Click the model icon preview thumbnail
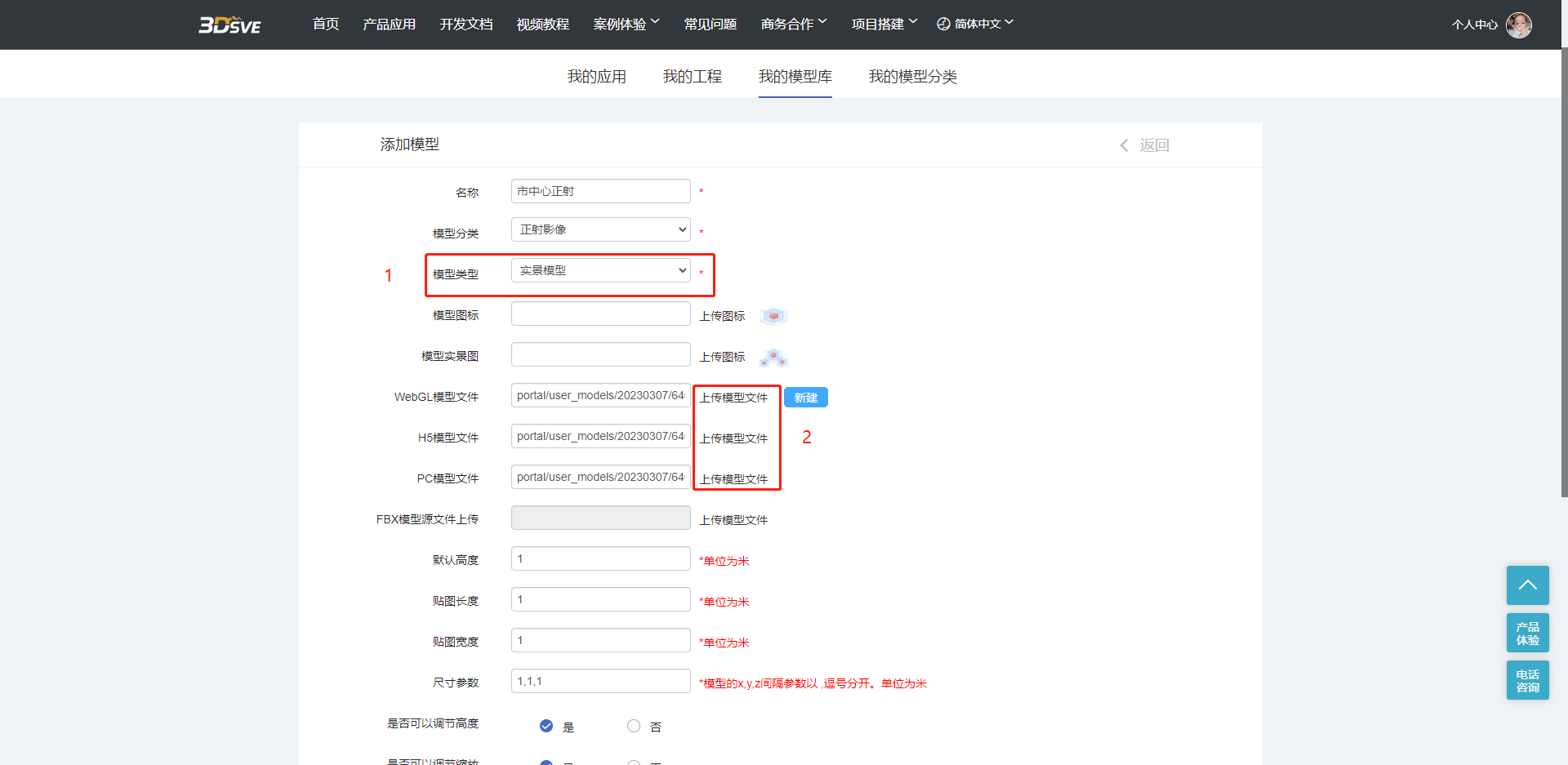 coord(773,316)
